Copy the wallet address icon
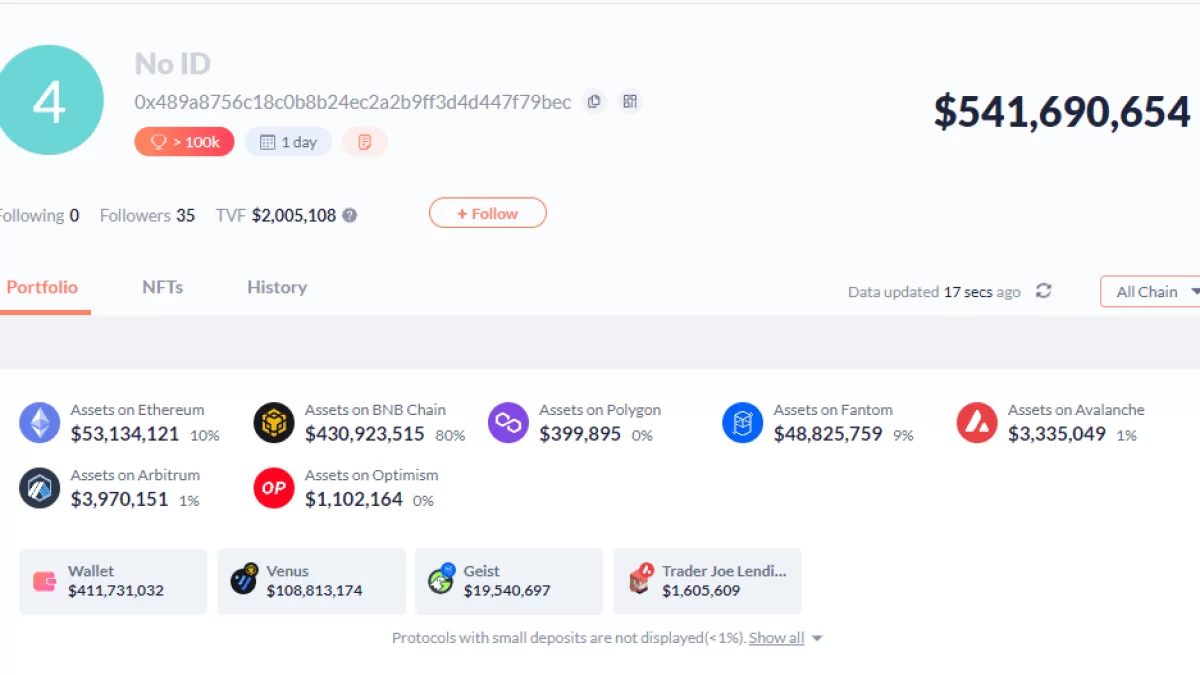1200x675 pixels. click(594, 102)
